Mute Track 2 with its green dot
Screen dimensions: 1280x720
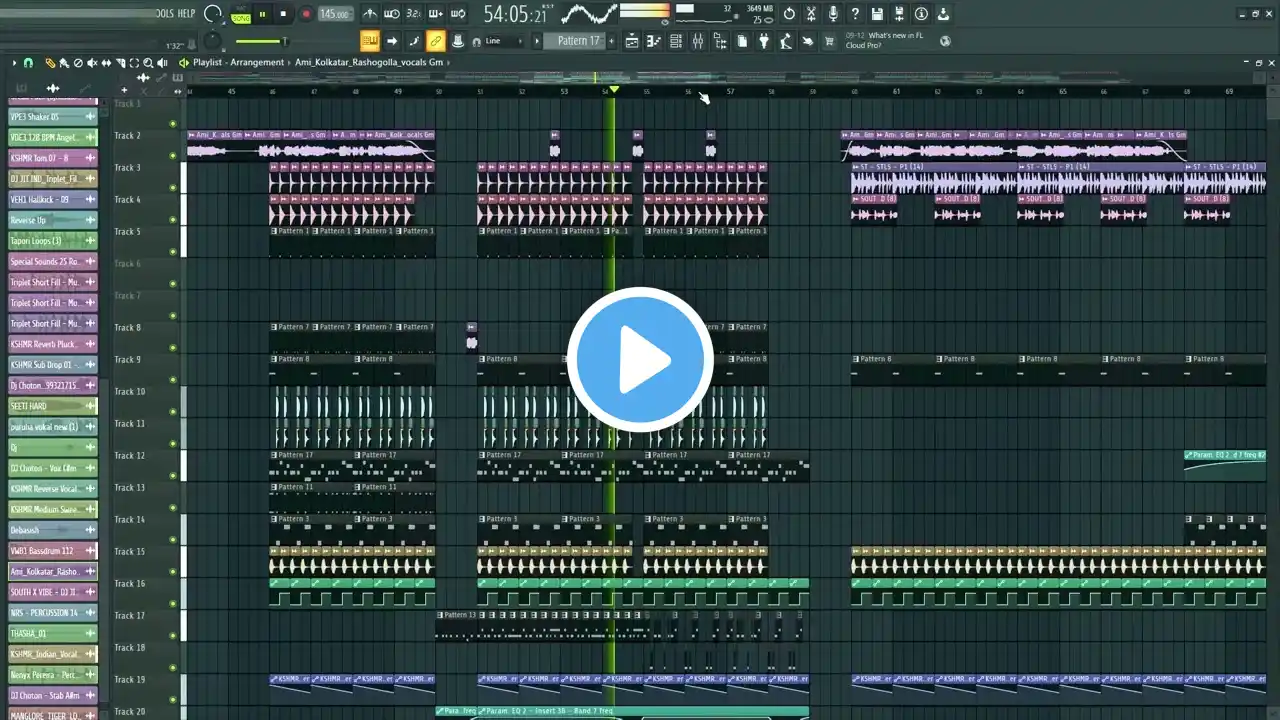pos(173,156)
